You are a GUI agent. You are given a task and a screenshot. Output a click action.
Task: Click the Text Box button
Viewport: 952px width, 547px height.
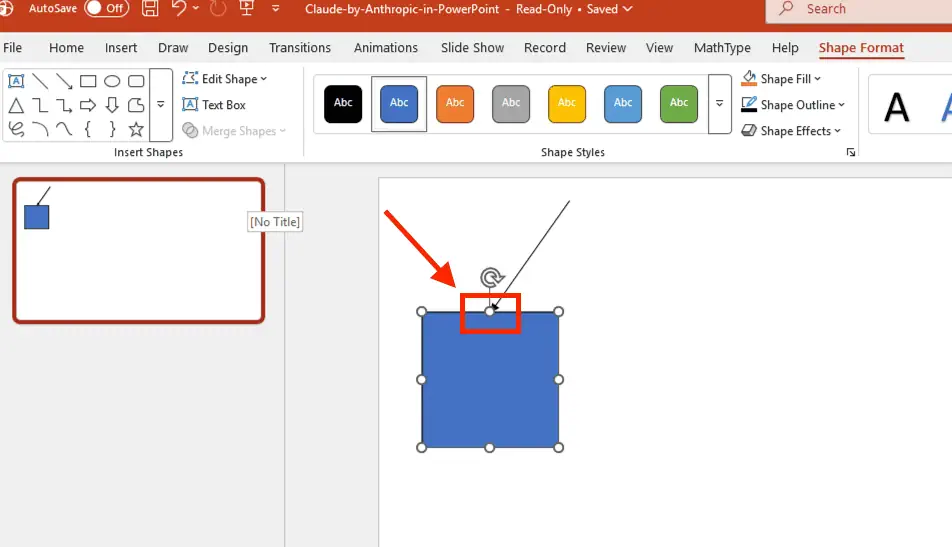tap(214, 105)
